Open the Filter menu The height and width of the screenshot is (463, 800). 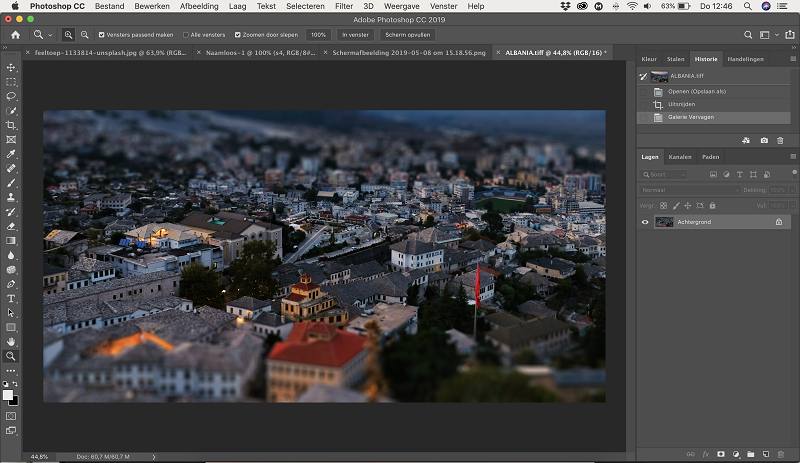click(343, 6)
